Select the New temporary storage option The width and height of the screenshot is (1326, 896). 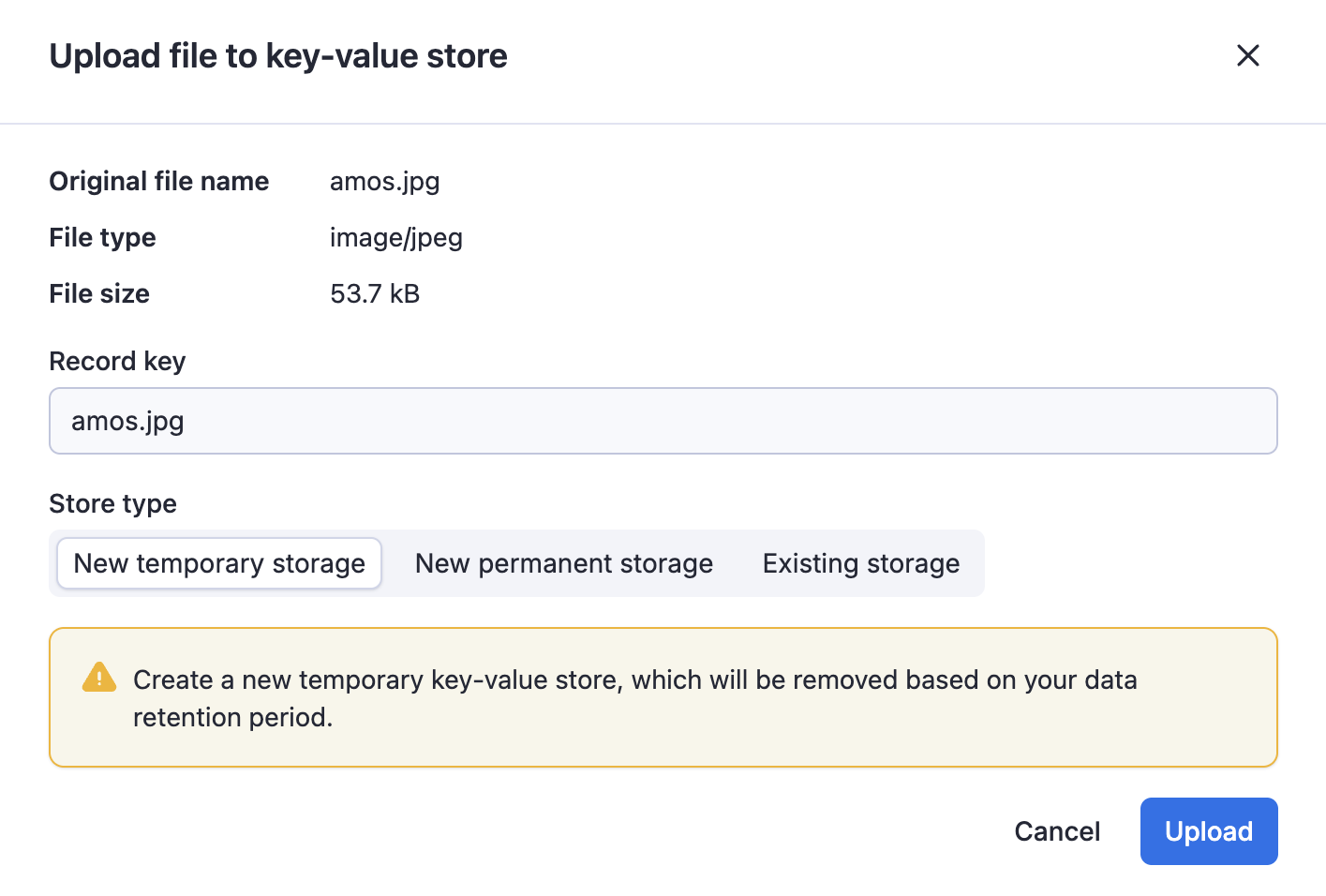tap(218, 562)
